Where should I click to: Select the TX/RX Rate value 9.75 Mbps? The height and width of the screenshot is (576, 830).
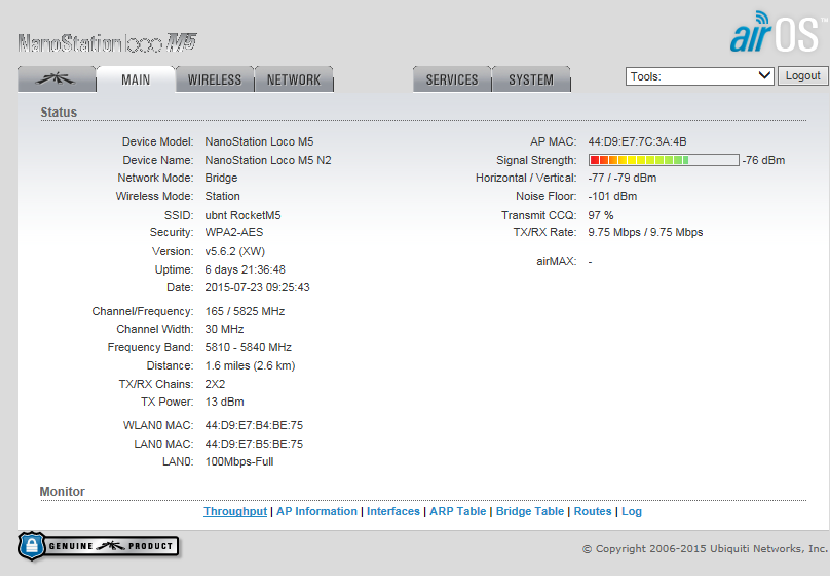646,232
